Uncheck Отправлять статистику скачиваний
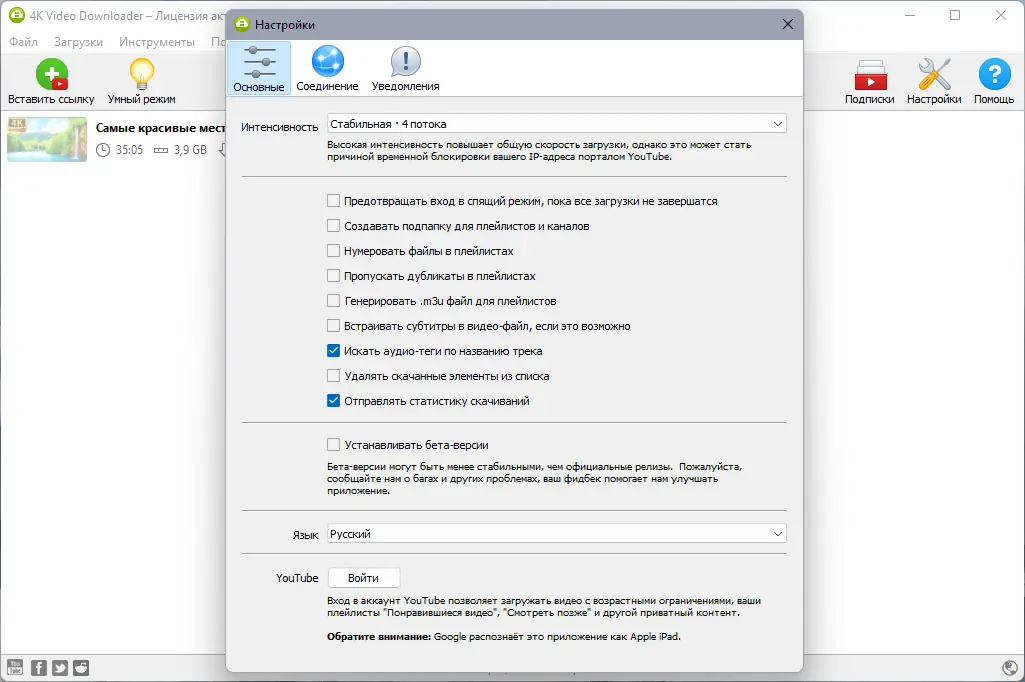Screen dimensions: 1025x682 tap(333, 401)
